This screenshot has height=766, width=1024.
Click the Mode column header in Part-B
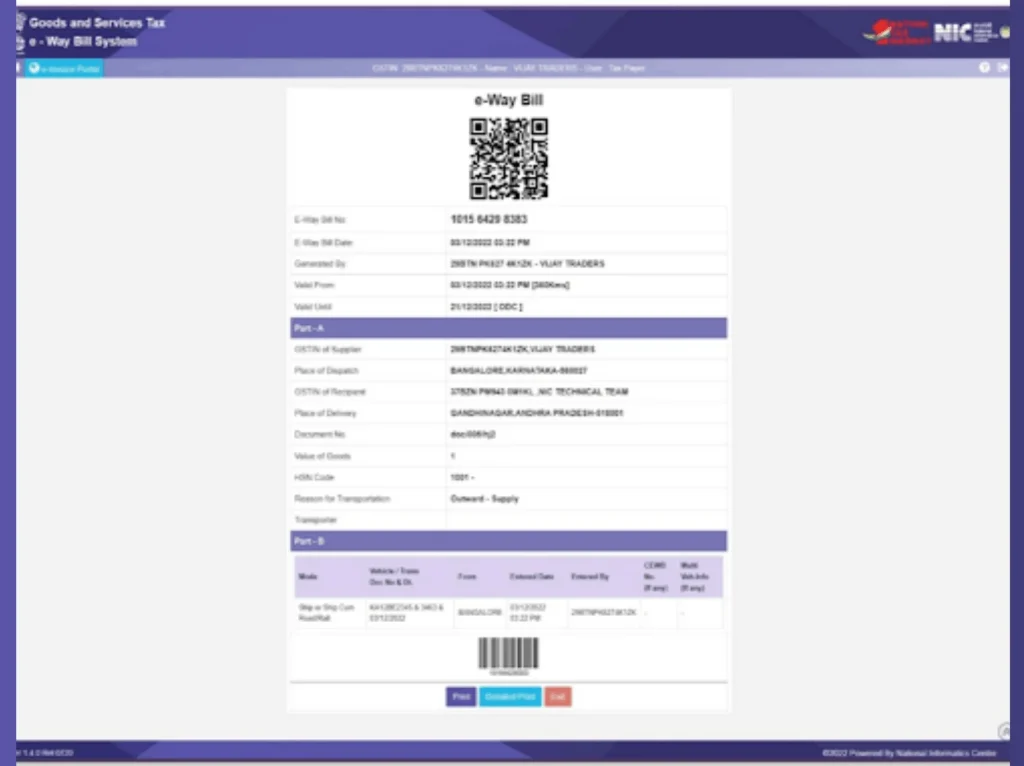[308, 577]
